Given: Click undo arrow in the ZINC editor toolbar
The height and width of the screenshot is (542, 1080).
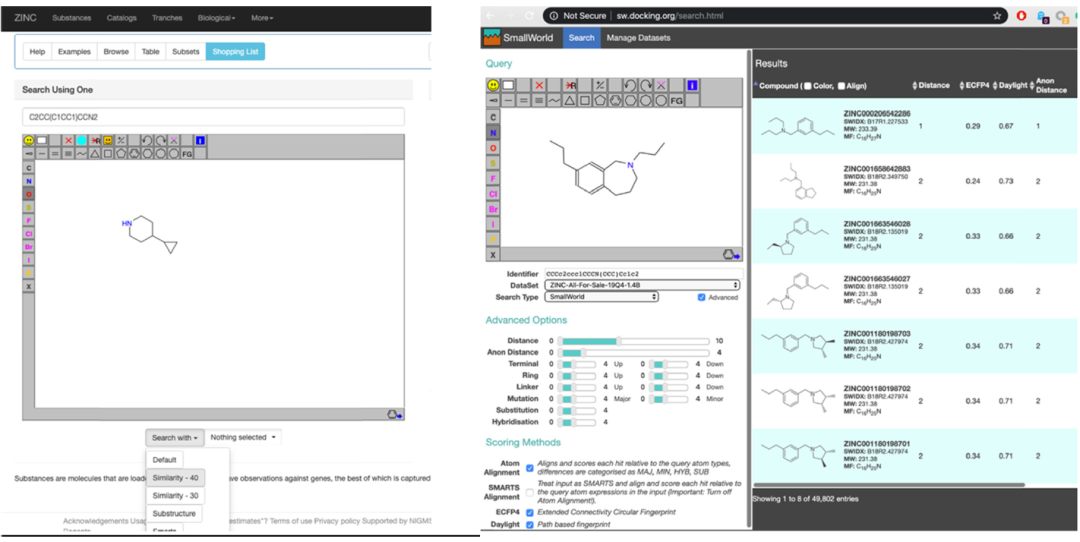Looking at the screenshot, I should click(147, 140).
